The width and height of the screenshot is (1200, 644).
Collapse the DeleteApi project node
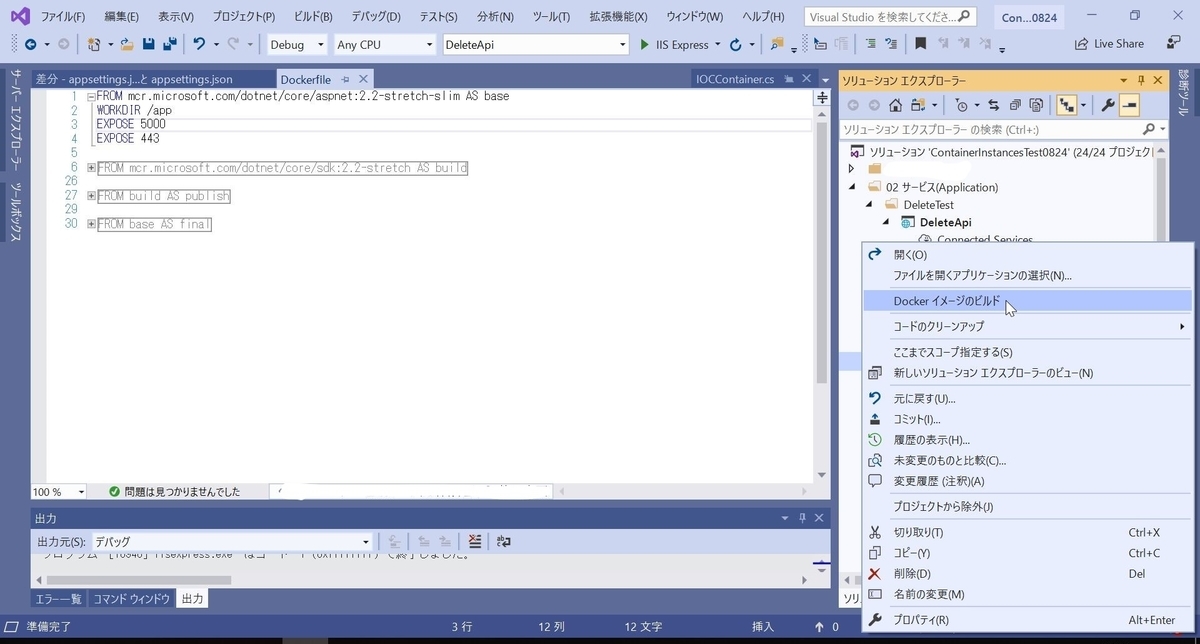pyautogui.click(x=886, y=222)
